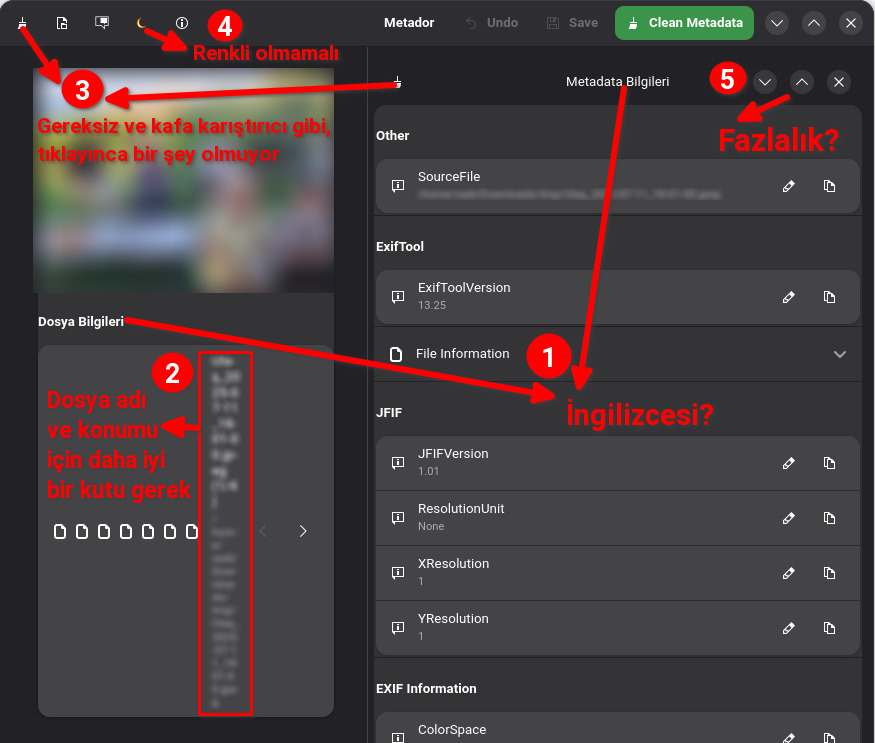Copy the YResolution value
The height and width of the screenshot is (743, 875).
[x=829, y=628]
